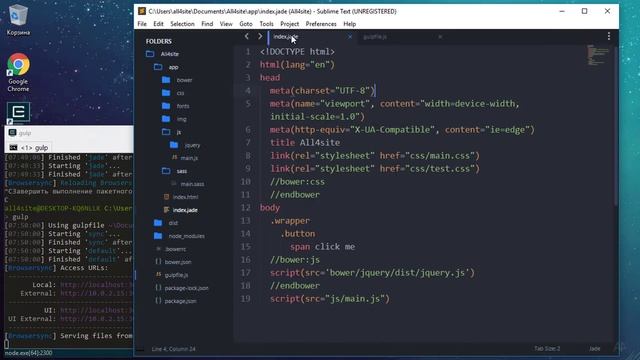Screen dimensions: 640x360
Task: Close the index.jade tab
Action: coord(350,37)
